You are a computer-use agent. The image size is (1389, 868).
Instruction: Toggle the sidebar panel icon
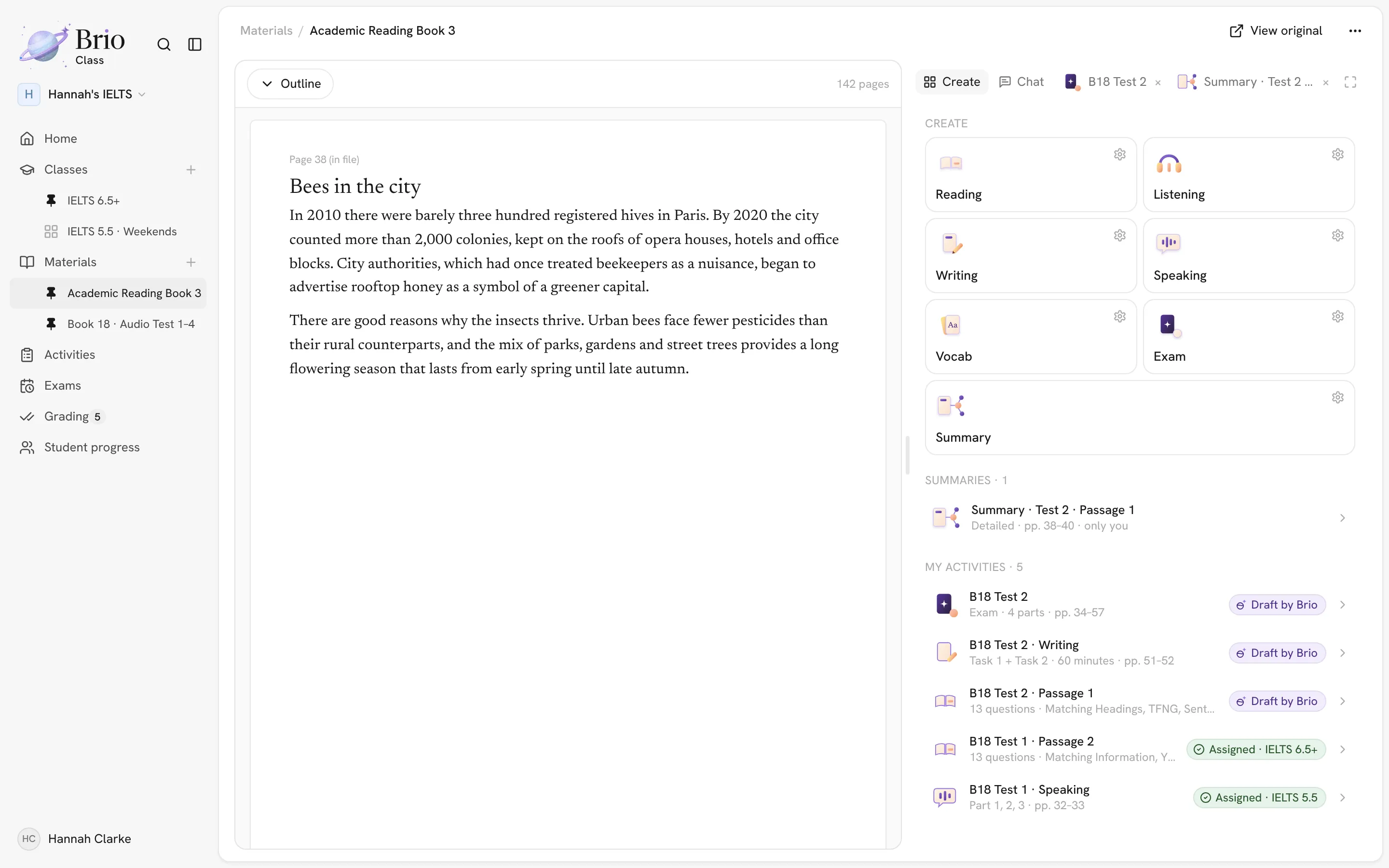(195, 44)
